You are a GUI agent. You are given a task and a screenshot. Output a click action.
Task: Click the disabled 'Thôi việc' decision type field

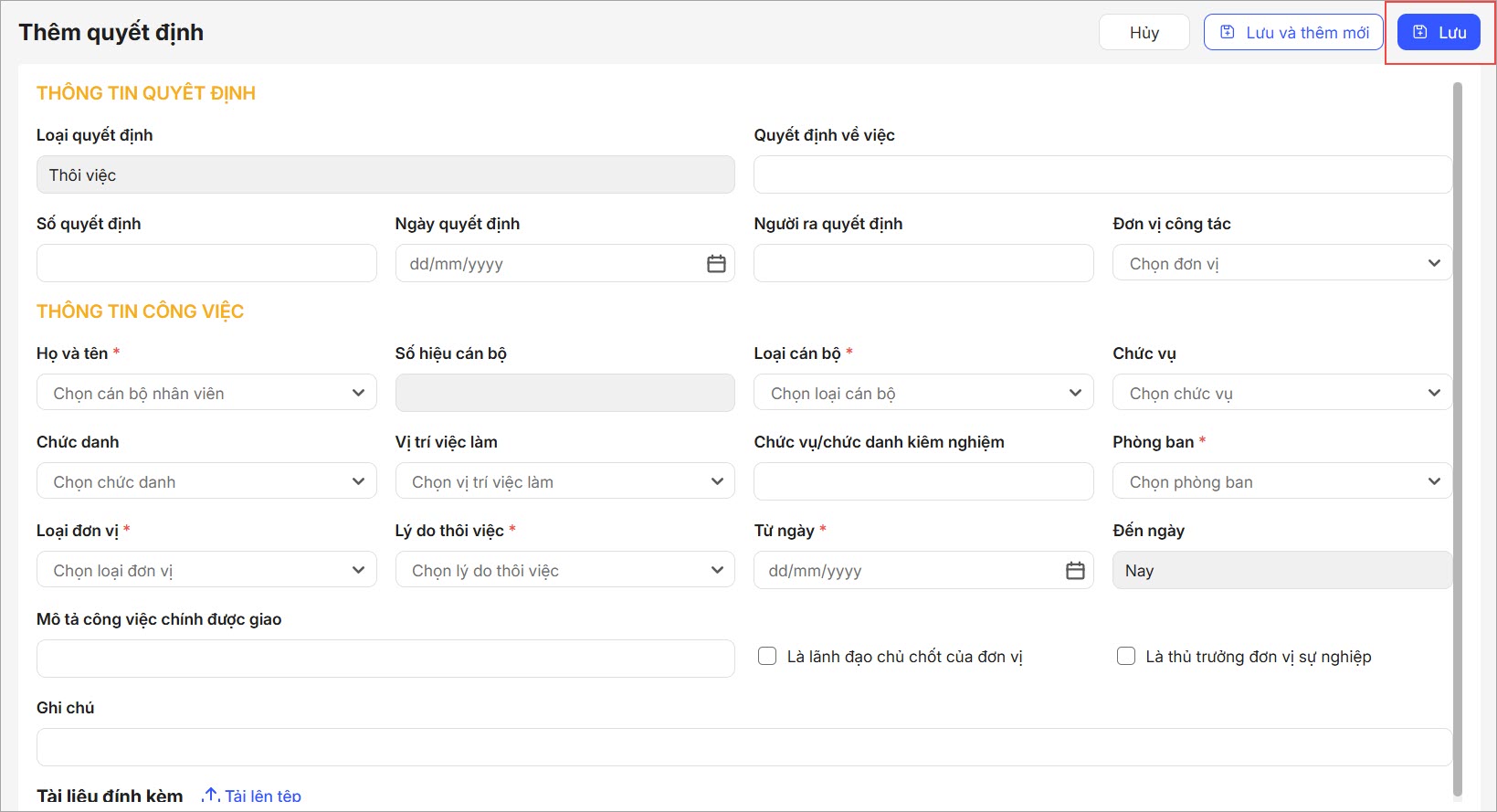click(385, 174)
